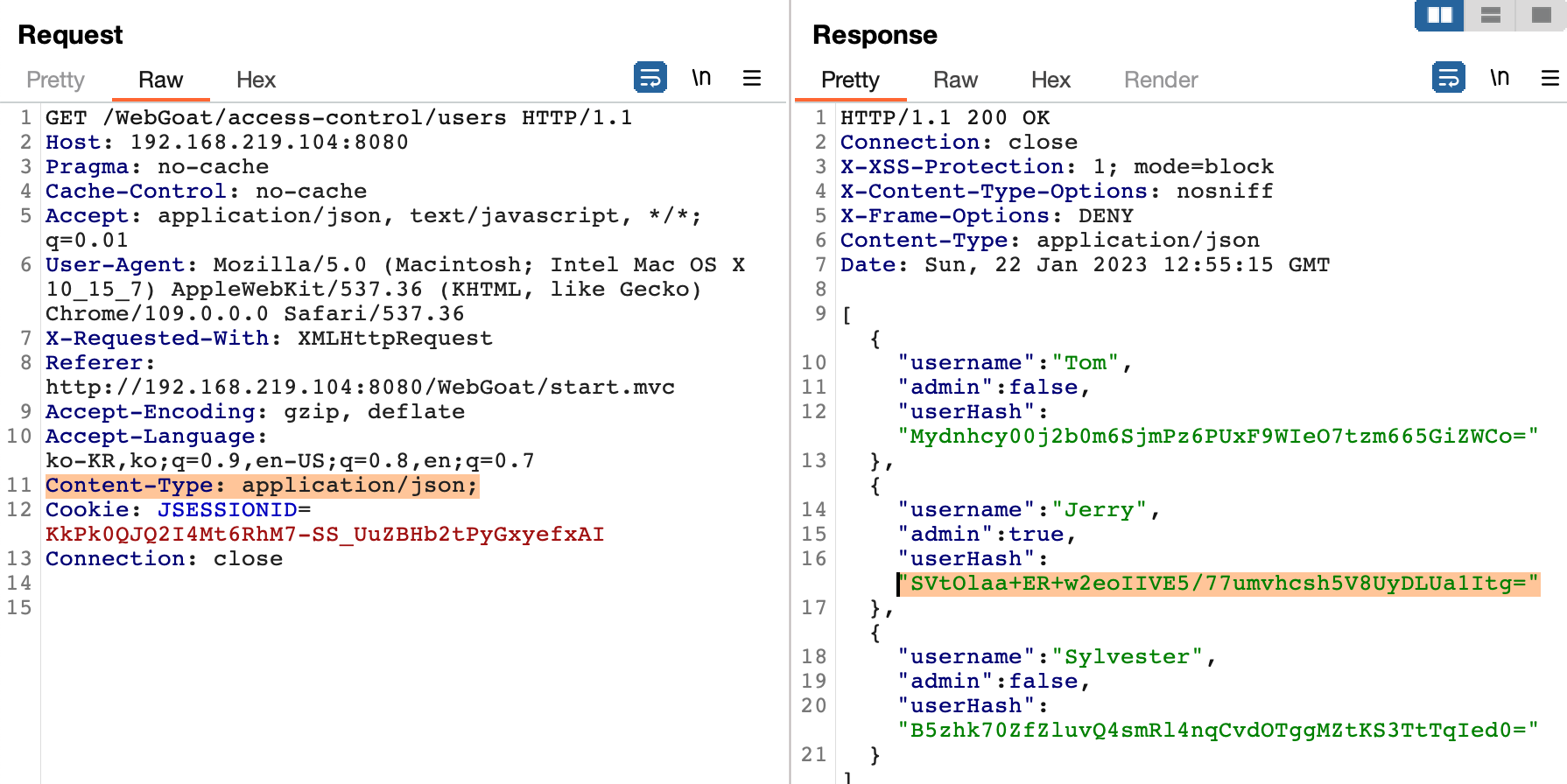Click the "admin":true JSON line
Image resolution: width=1567 pixels, height=784 pixels.
click(x=987, y=534)
